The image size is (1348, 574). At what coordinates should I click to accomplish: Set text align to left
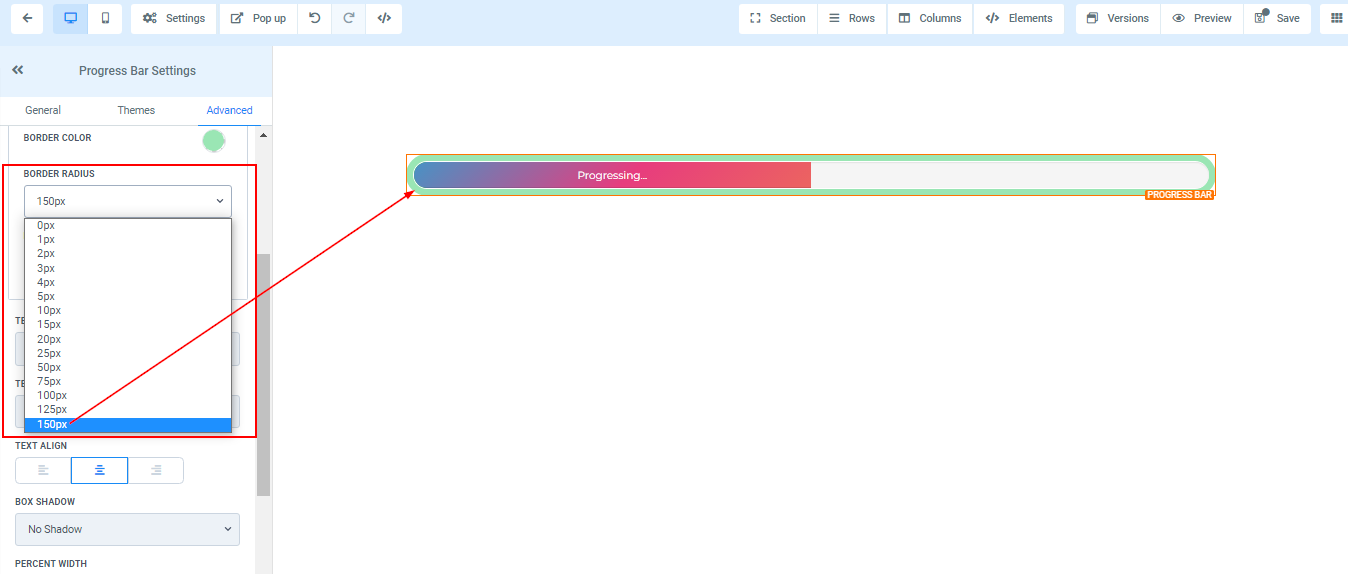click(43, 470)
